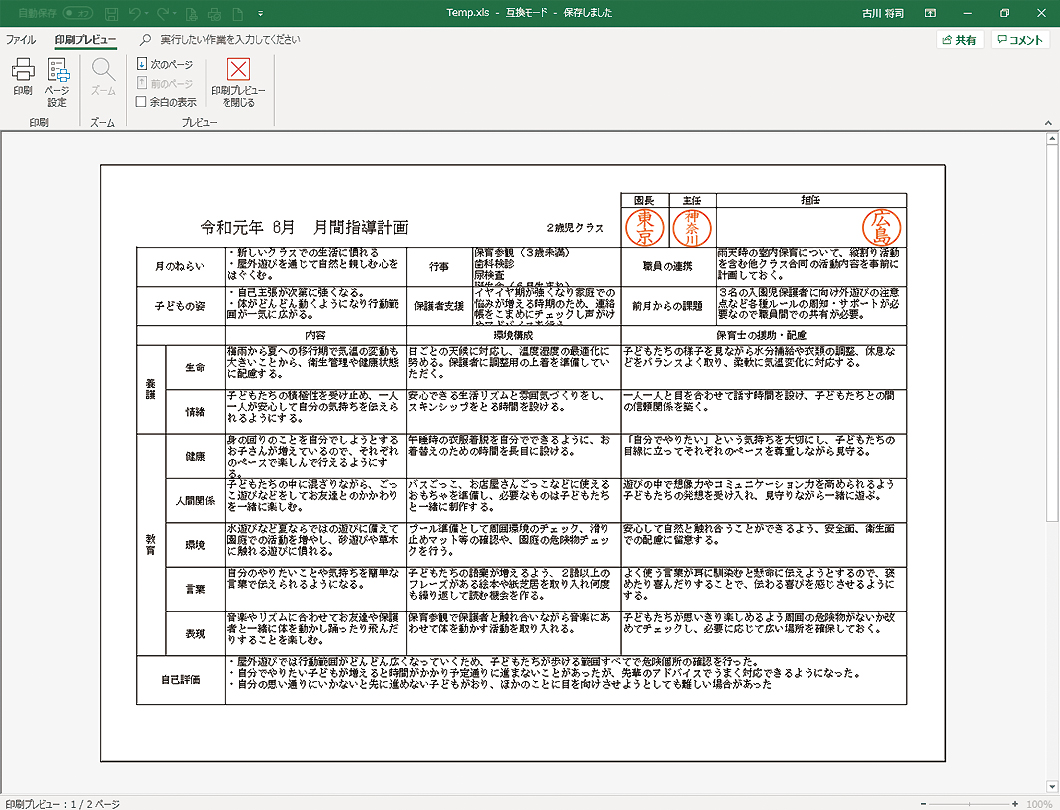Click the vertical scrollbar down arrow

click(x=1051, y=785)
